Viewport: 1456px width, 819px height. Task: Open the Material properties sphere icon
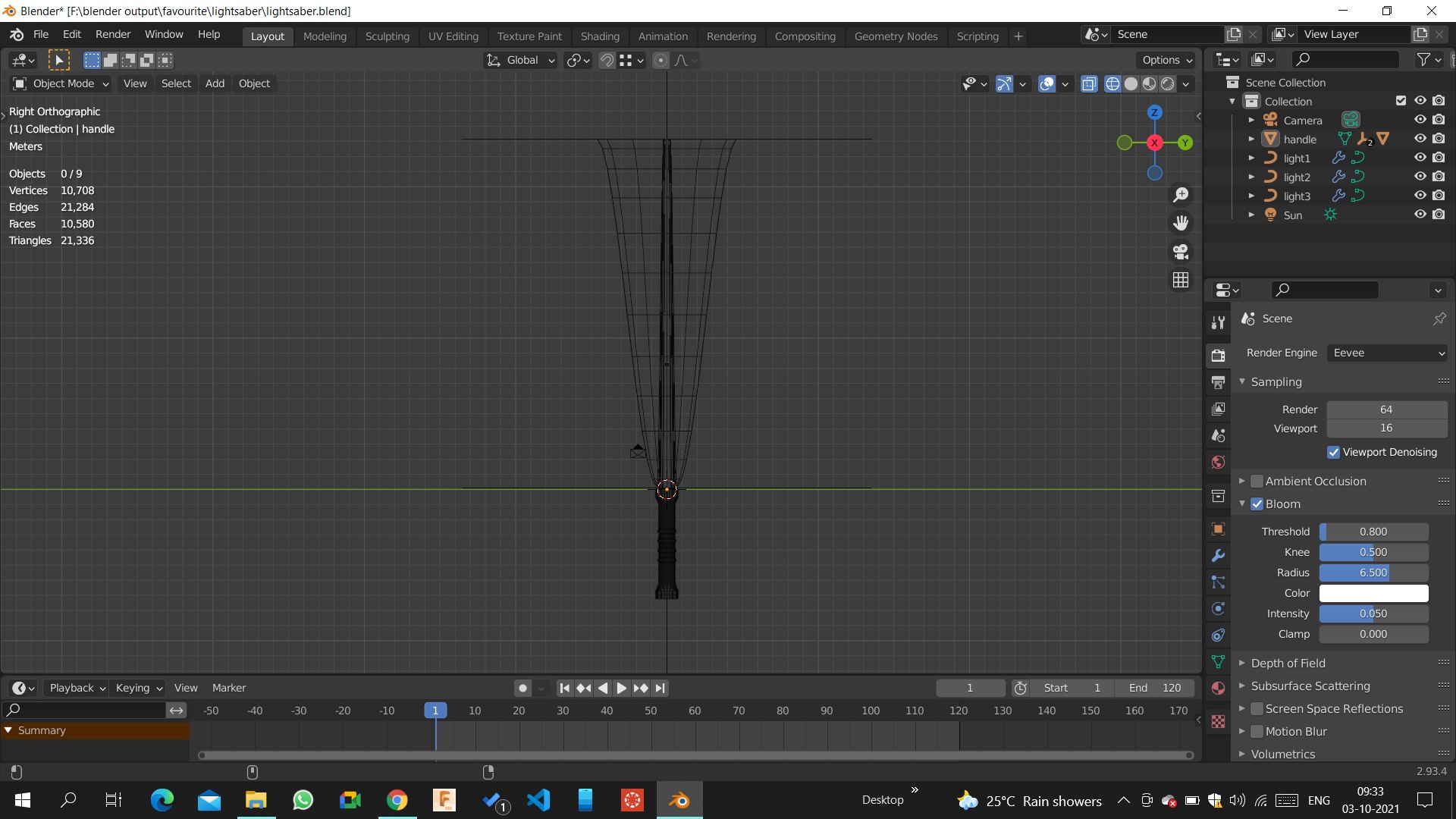click(x=1218, y=689)
